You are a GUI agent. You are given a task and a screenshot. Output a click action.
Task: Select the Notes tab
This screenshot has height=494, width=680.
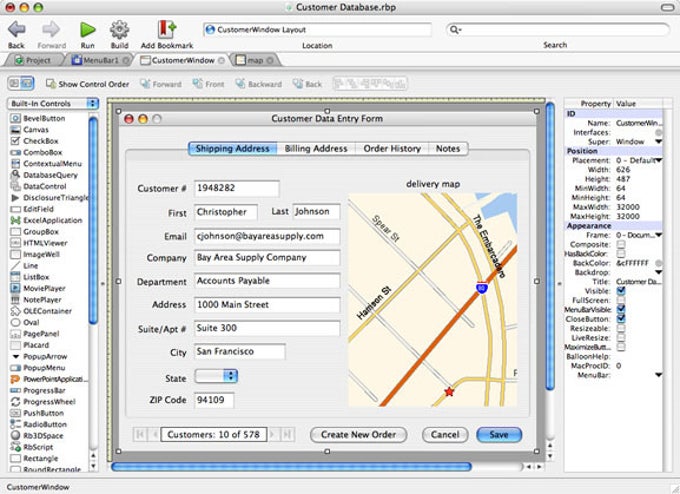pos(448,148)
